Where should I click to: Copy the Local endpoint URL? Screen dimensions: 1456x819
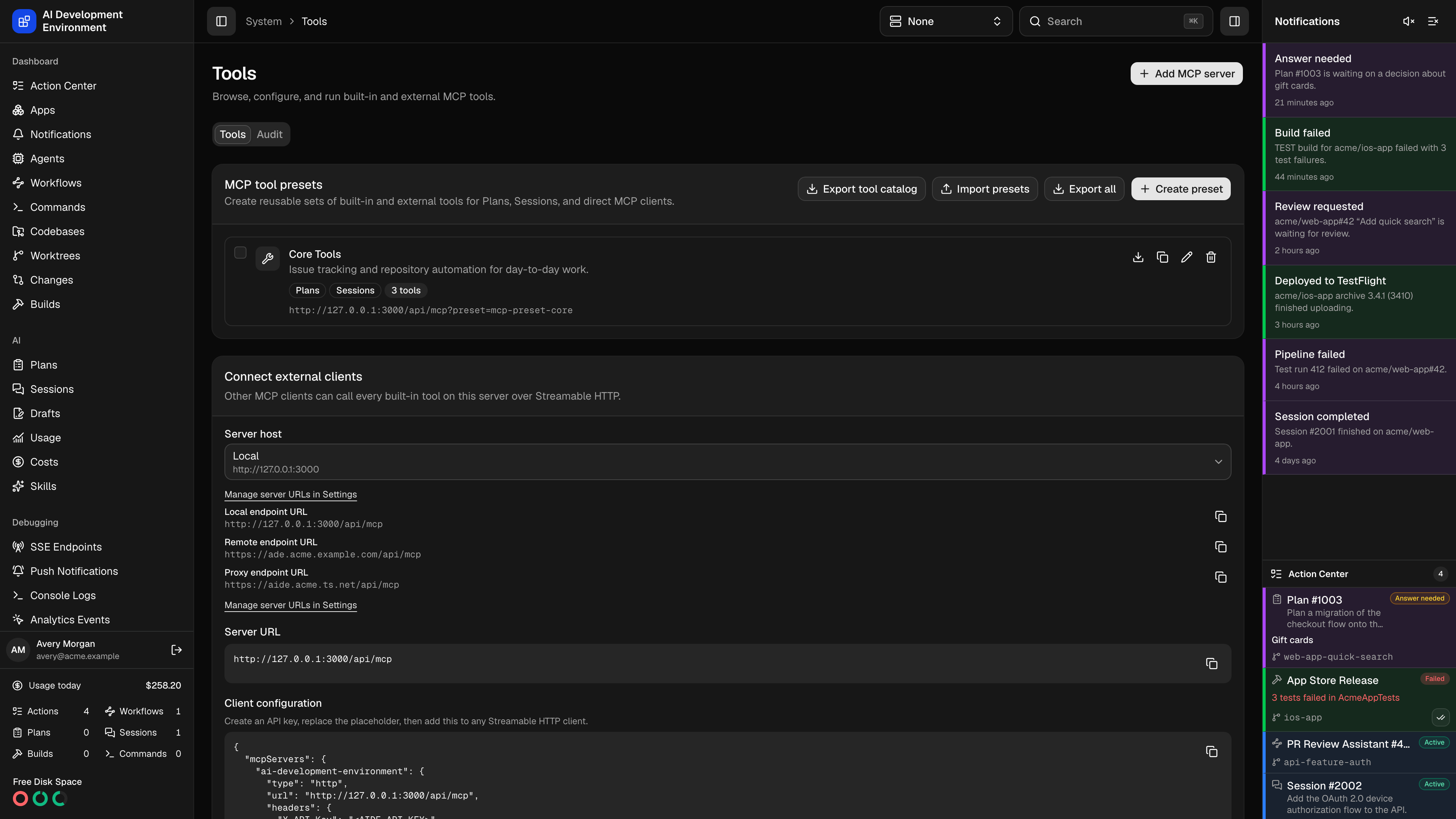click(1220, 516)
